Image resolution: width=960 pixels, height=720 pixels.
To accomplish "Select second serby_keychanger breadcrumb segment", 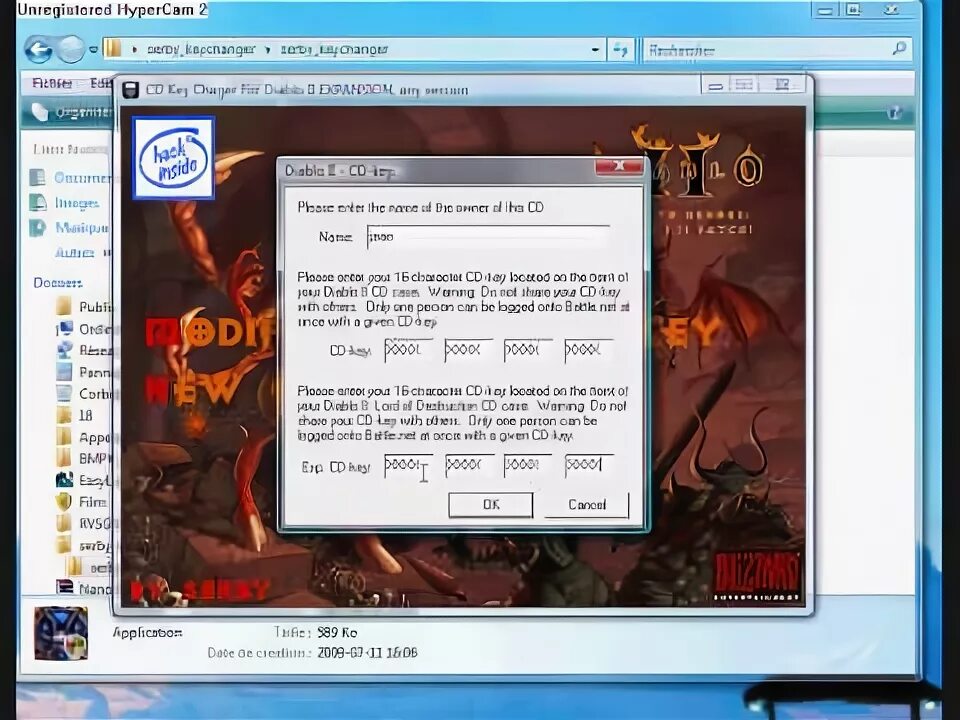I will 334,50.
